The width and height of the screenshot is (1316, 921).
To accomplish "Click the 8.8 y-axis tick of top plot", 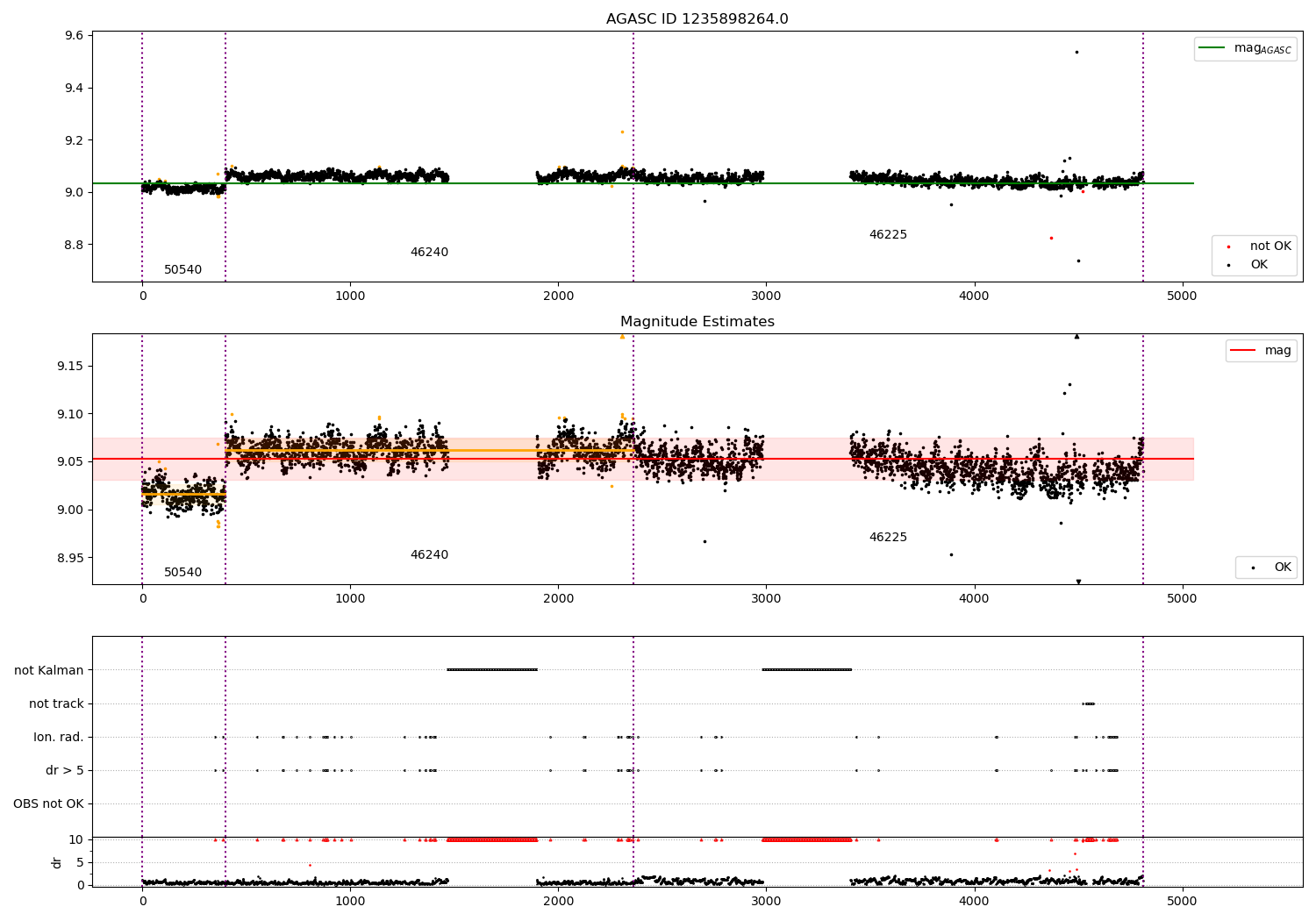I will pyautogui.click(x=75, y=245).
